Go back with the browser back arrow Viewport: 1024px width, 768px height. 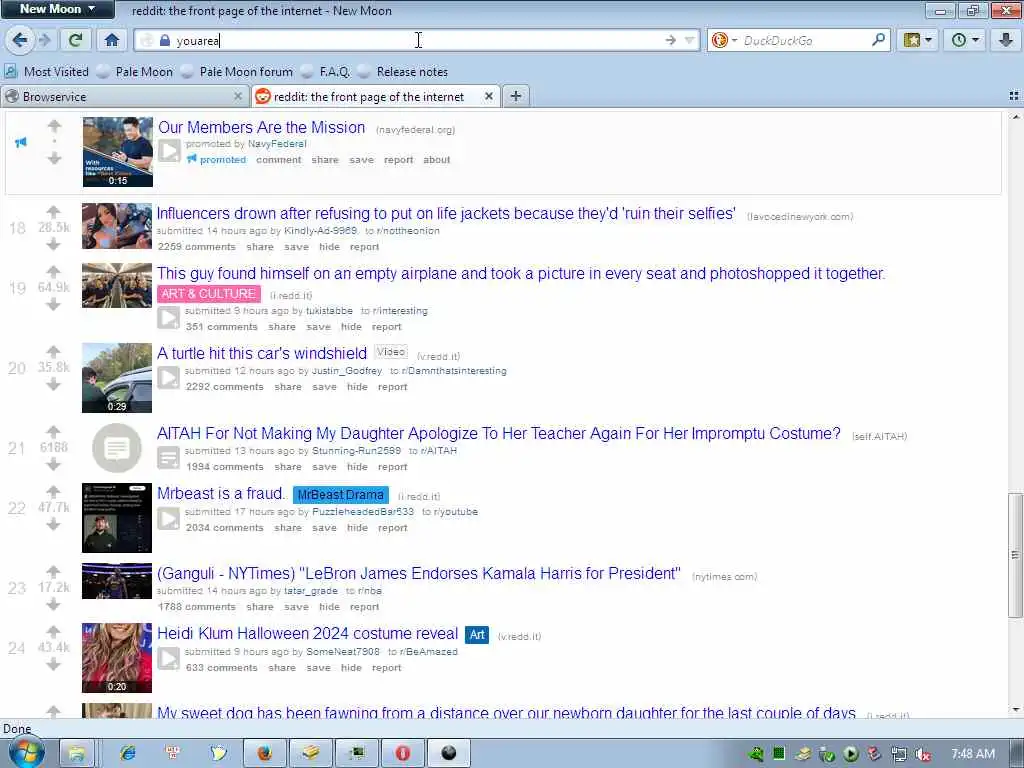[20, 40]
